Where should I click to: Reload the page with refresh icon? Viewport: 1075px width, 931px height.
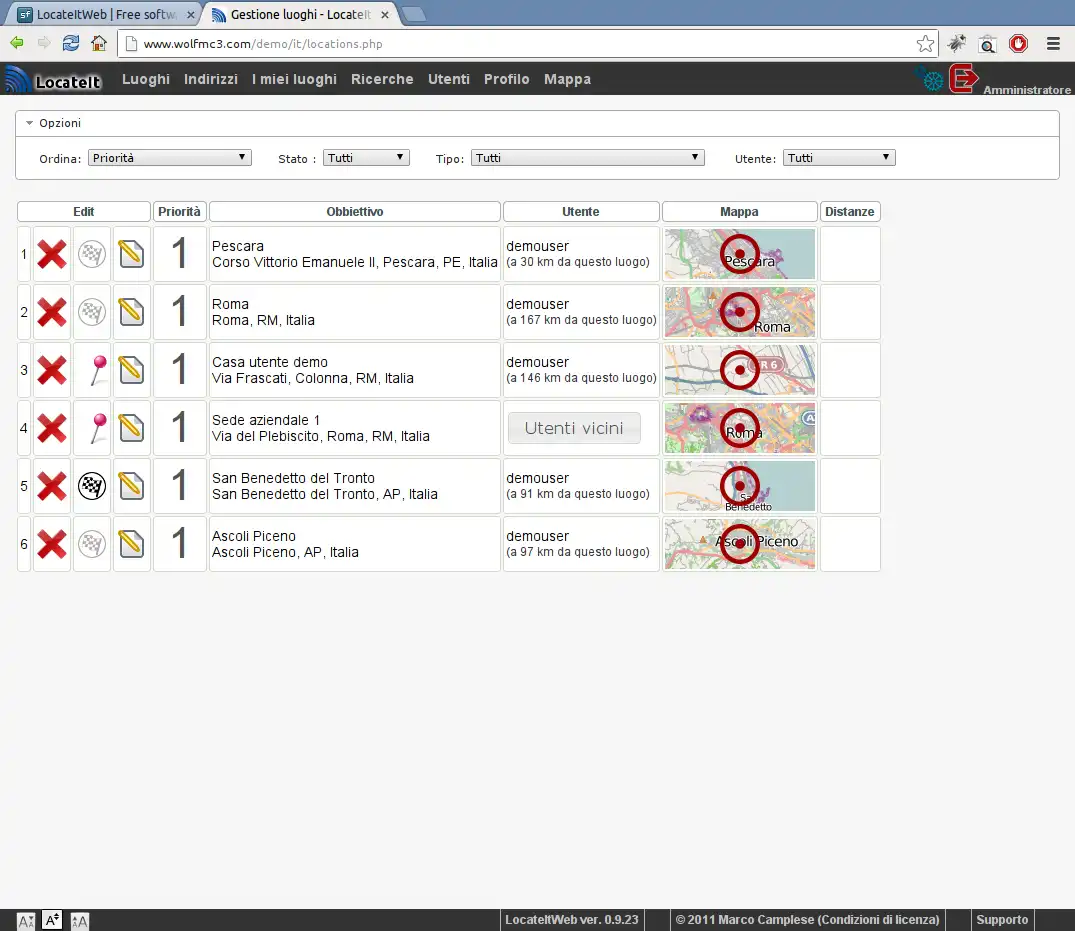pos(71,43)
